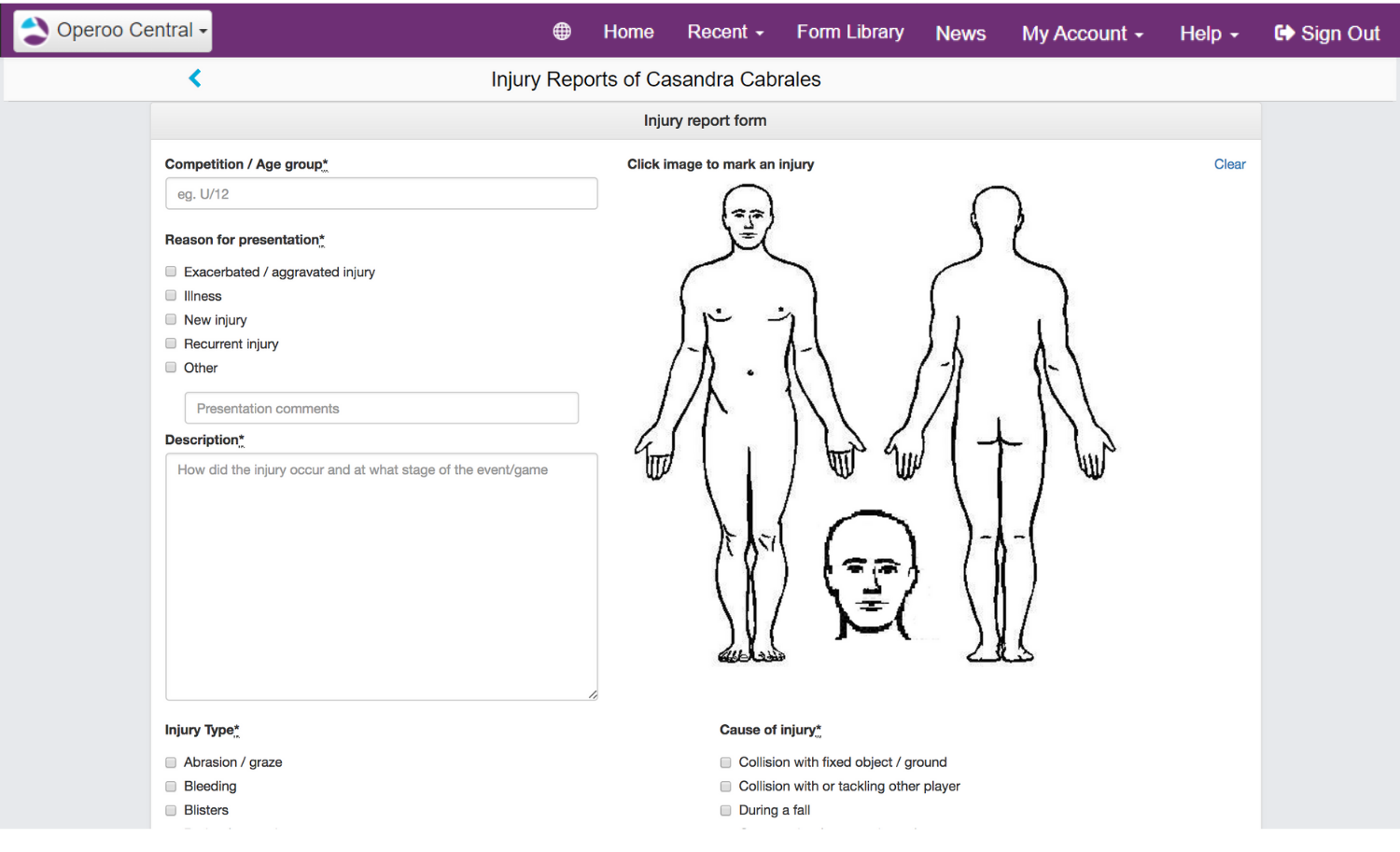Check the During a fall checkbox

pos(726,811)
